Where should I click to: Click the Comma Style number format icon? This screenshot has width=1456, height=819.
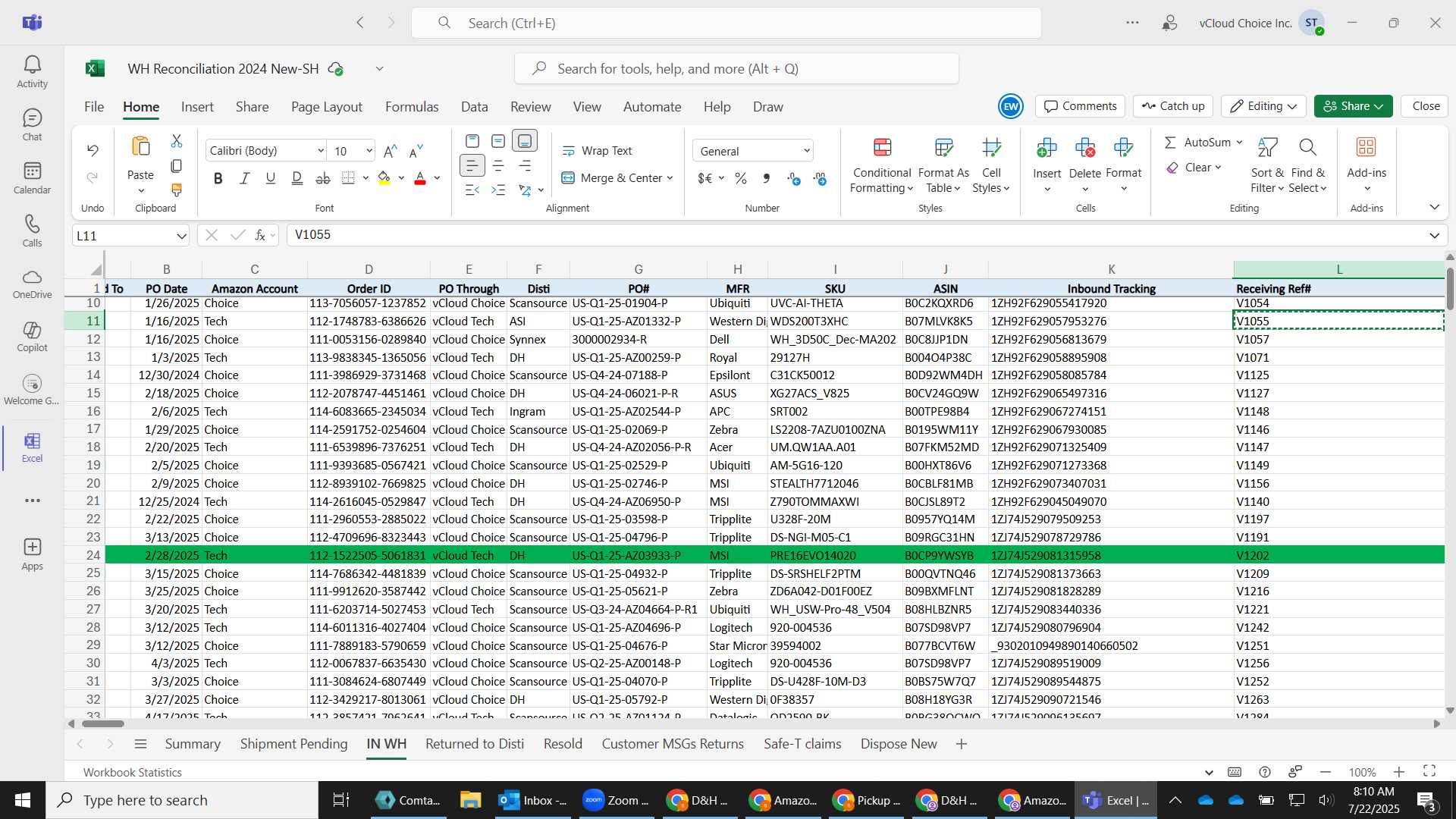coord(767,178)
